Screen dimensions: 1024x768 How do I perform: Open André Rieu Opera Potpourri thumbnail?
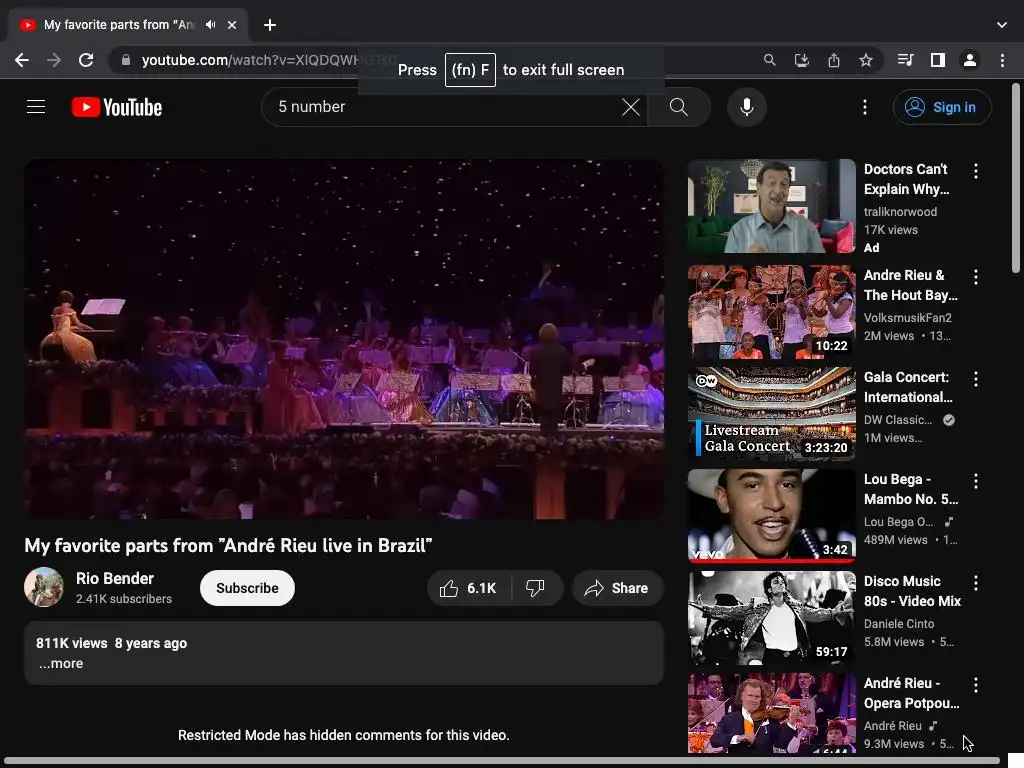(x=771, y=713)
